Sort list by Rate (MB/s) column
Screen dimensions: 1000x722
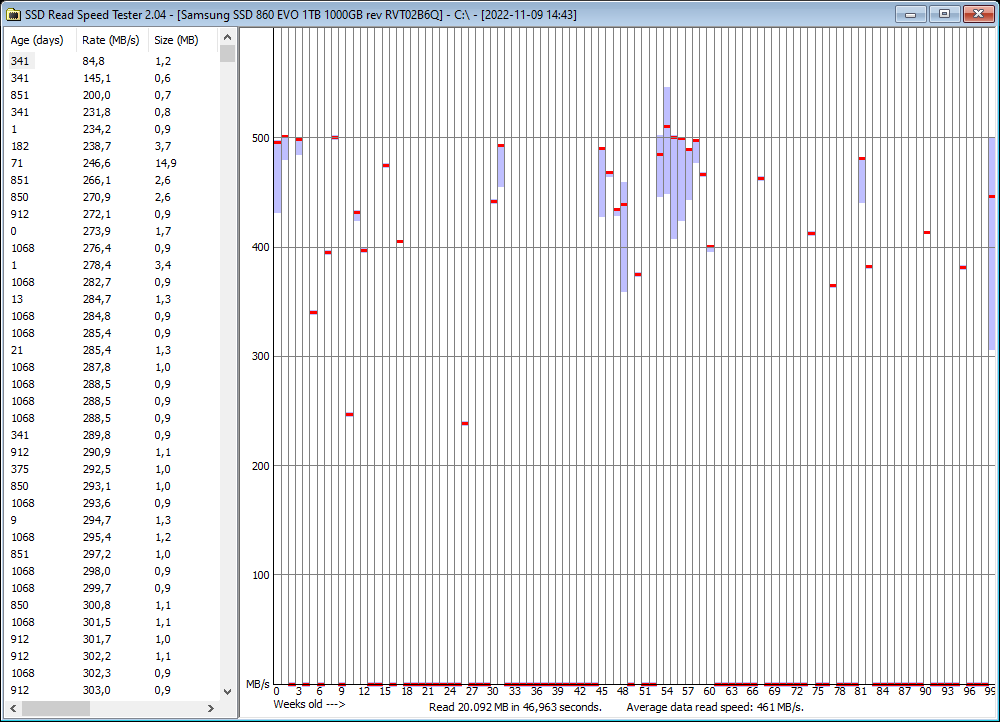click(112, 40)
